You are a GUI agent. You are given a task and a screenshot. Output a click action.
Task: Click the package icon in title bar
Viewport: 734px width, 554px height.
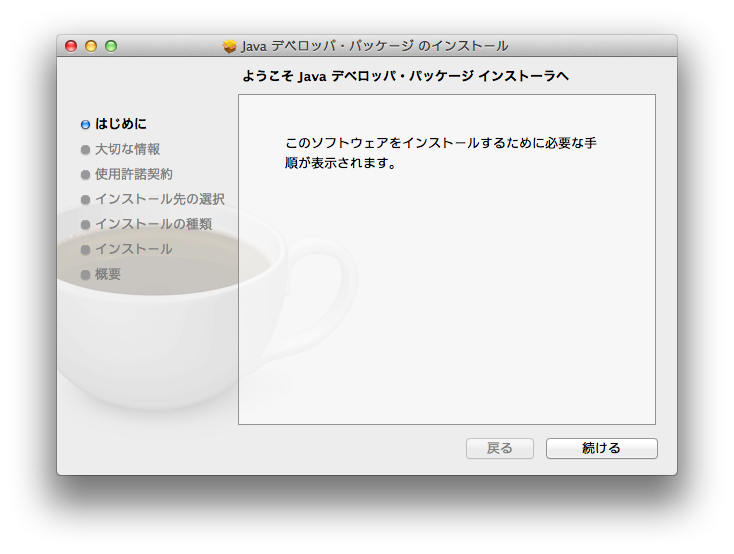(229, 46)
